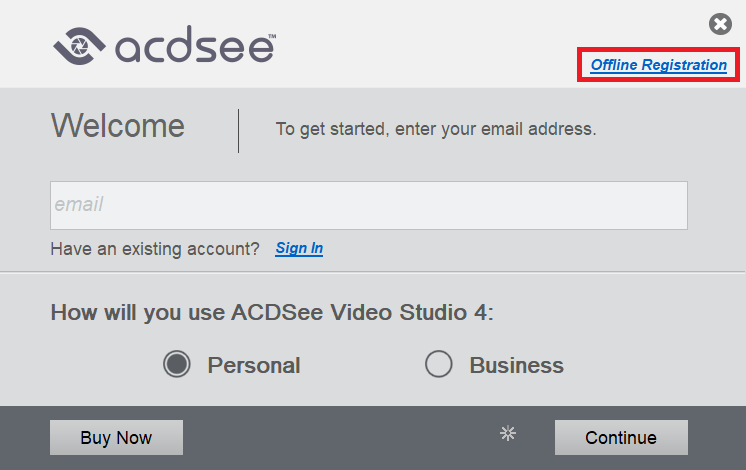The width and height of the screenshot is (746, 470).
Task: Click the "To get started" instruction text
Action: pos(436,129)
